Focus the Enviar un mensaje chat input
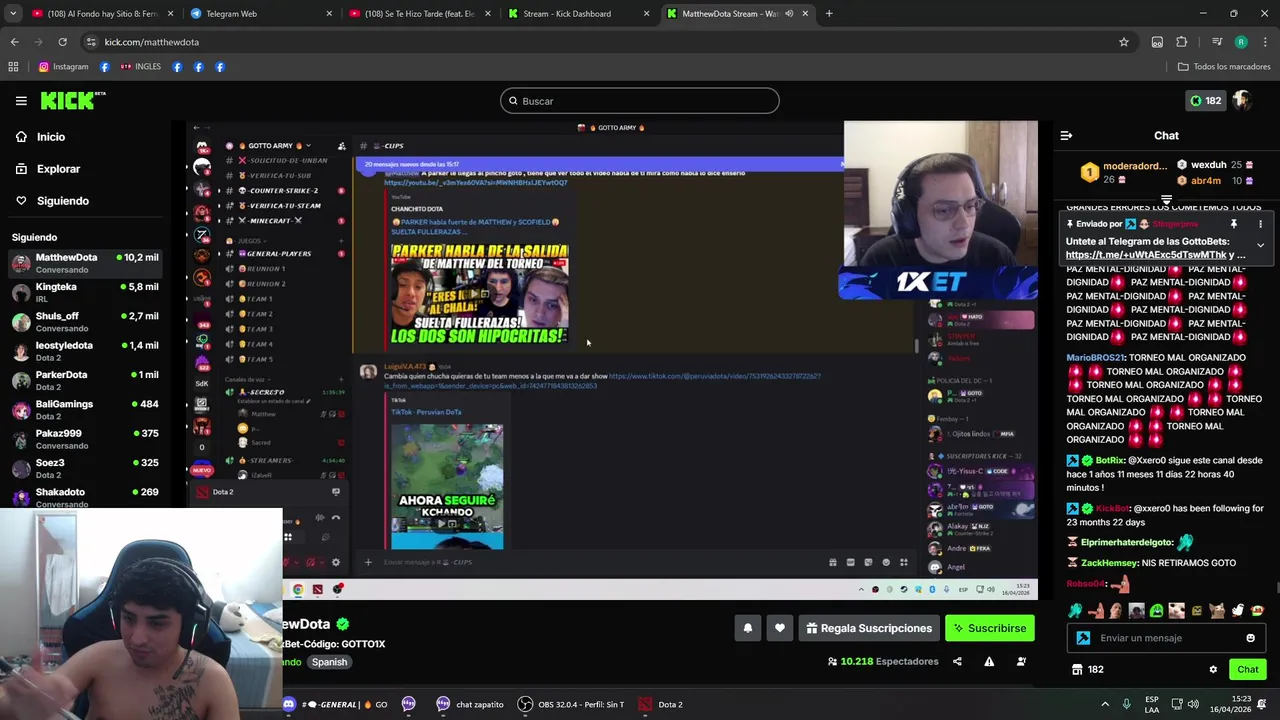Viewport: 1280px width, 720px height. pos(1166,638)
